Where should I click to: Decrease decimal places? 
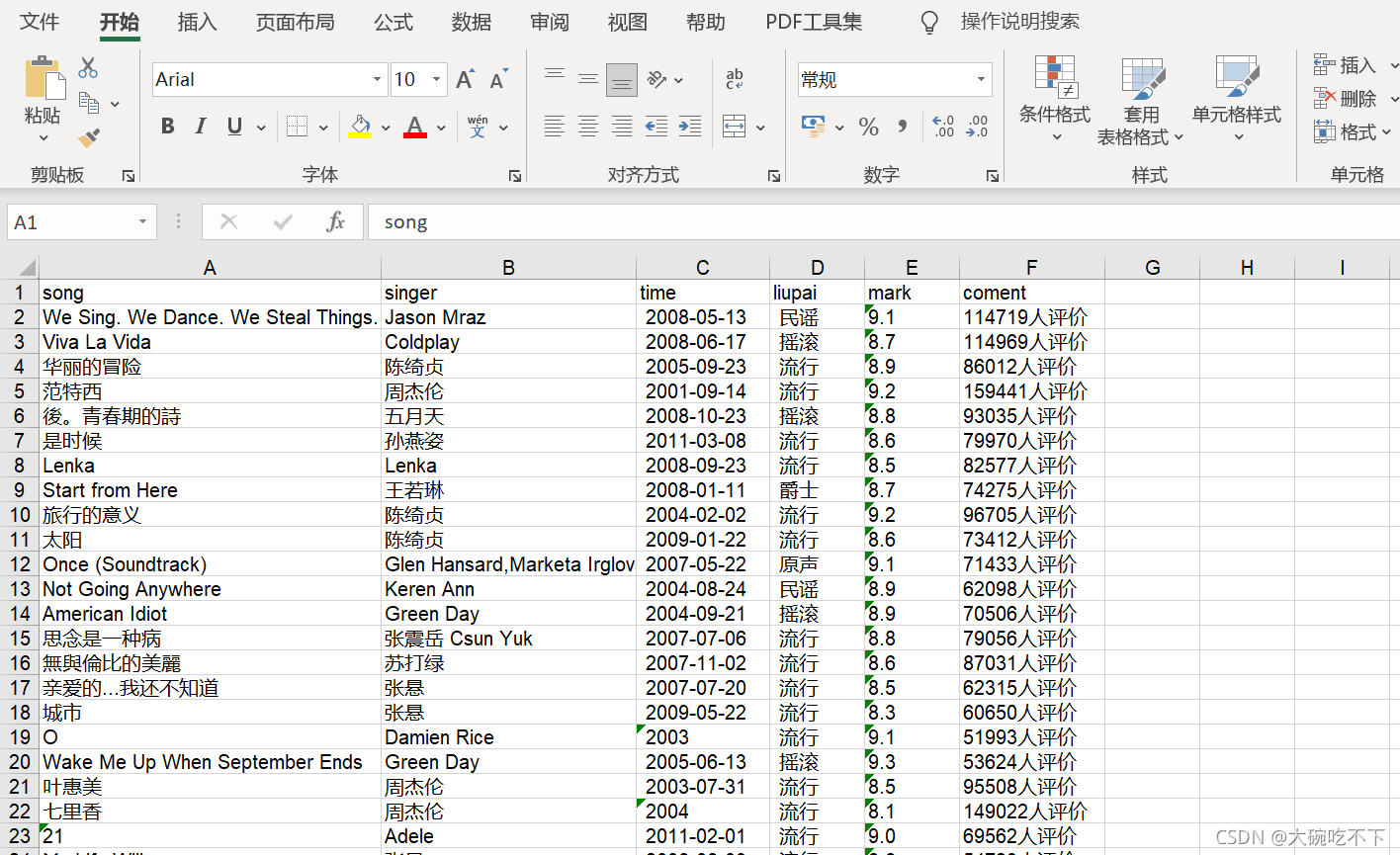click(x=977, y=127)
